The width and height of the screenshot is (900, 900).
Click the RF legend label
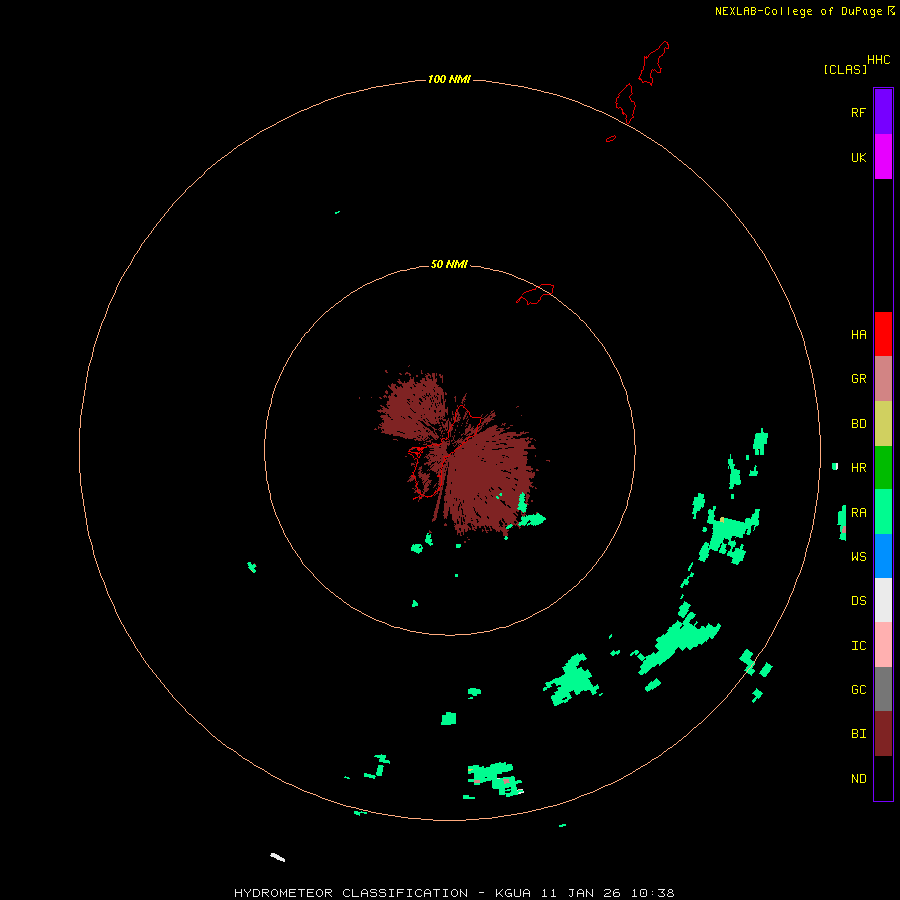coord(858,112)
